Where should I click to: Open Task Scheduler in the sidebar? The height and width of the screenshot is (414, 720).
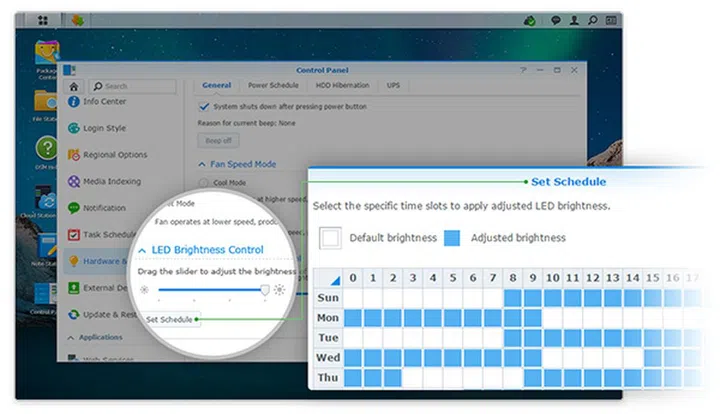pyautogui.click(x=102, y=235)
